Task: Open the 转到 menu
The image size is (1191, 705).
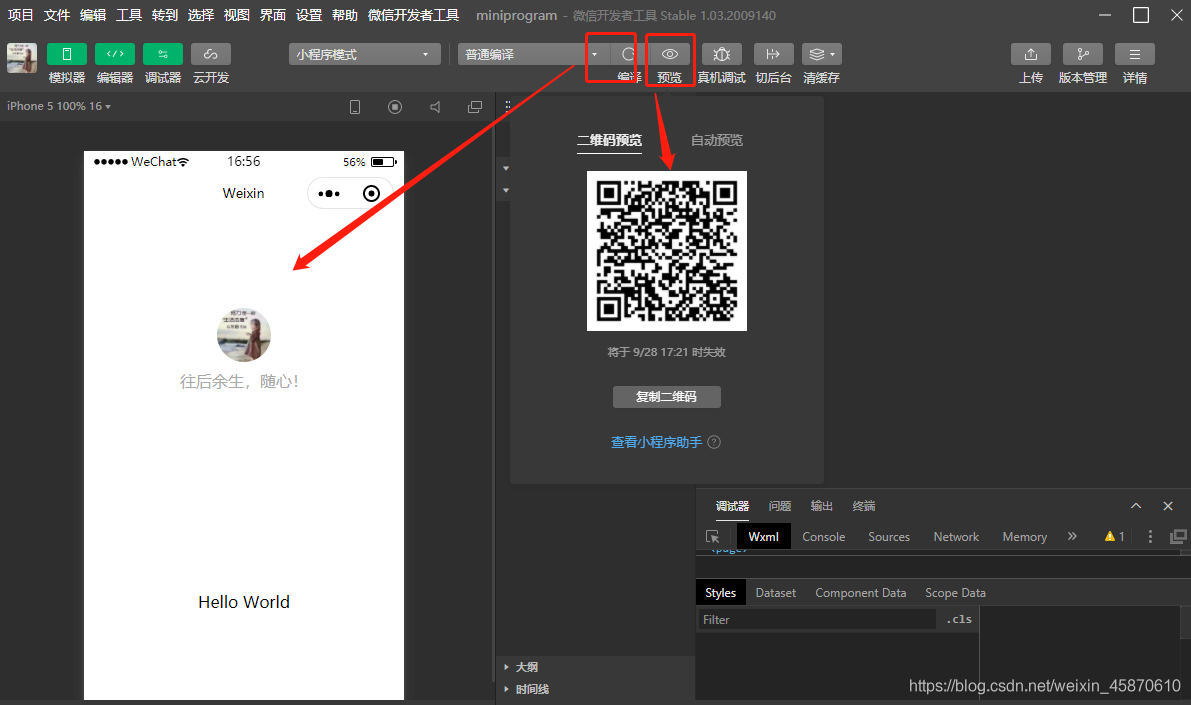Action: pos(165,15)
